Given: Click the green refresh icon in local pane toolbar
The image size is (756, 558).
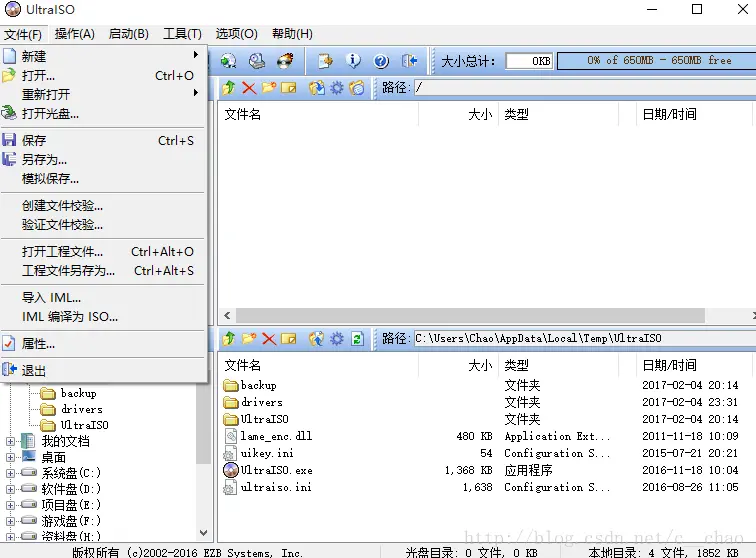Looking at the screenshot, I should 357,339.
